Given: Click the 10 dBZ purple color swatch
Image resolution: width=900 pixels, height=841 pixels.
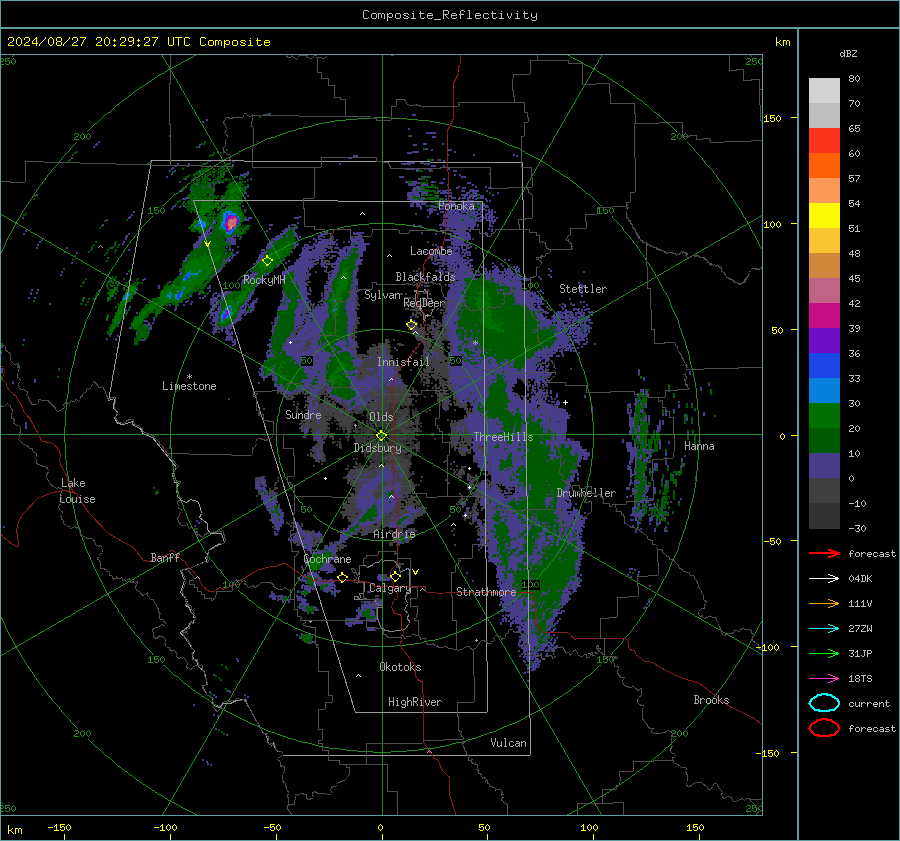Looking at the screenshot, I should (824, 466).
